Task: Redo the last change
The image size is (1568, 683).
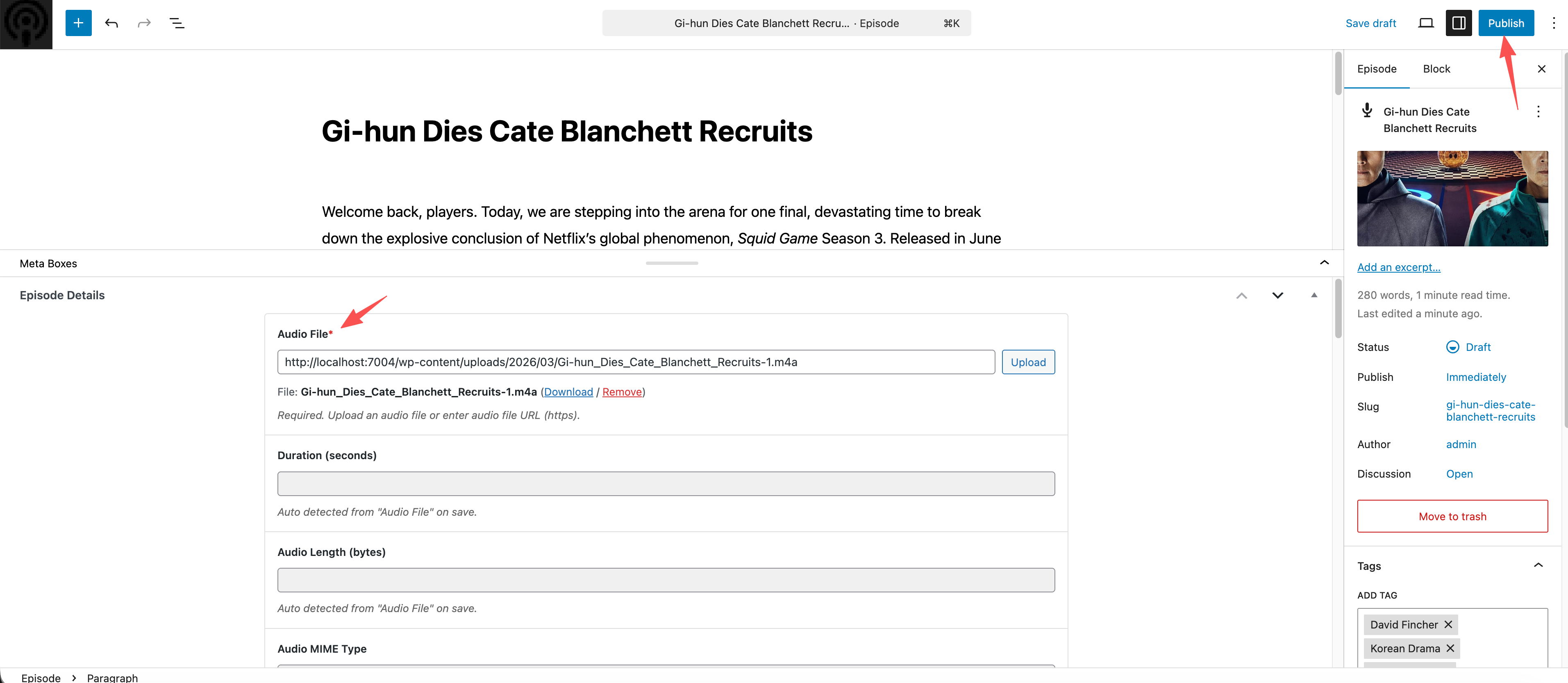Action: 144,23
